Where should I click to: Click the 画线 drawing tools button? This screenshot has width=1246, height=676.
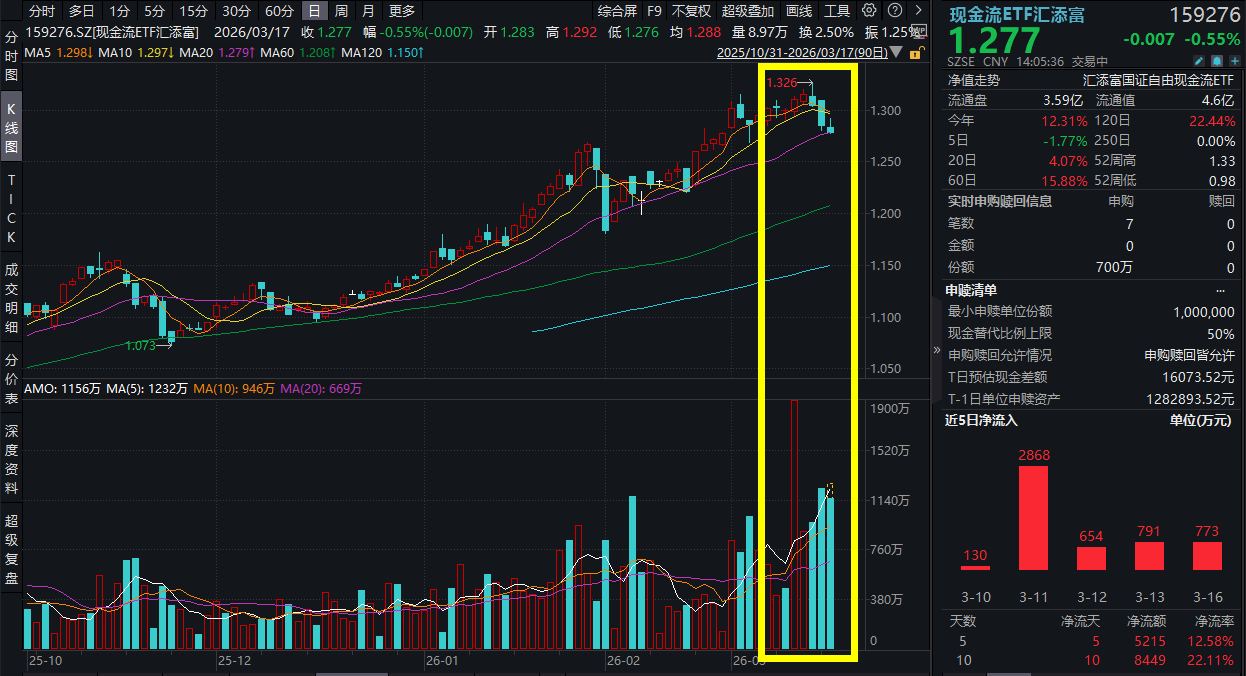pos(799,11)
